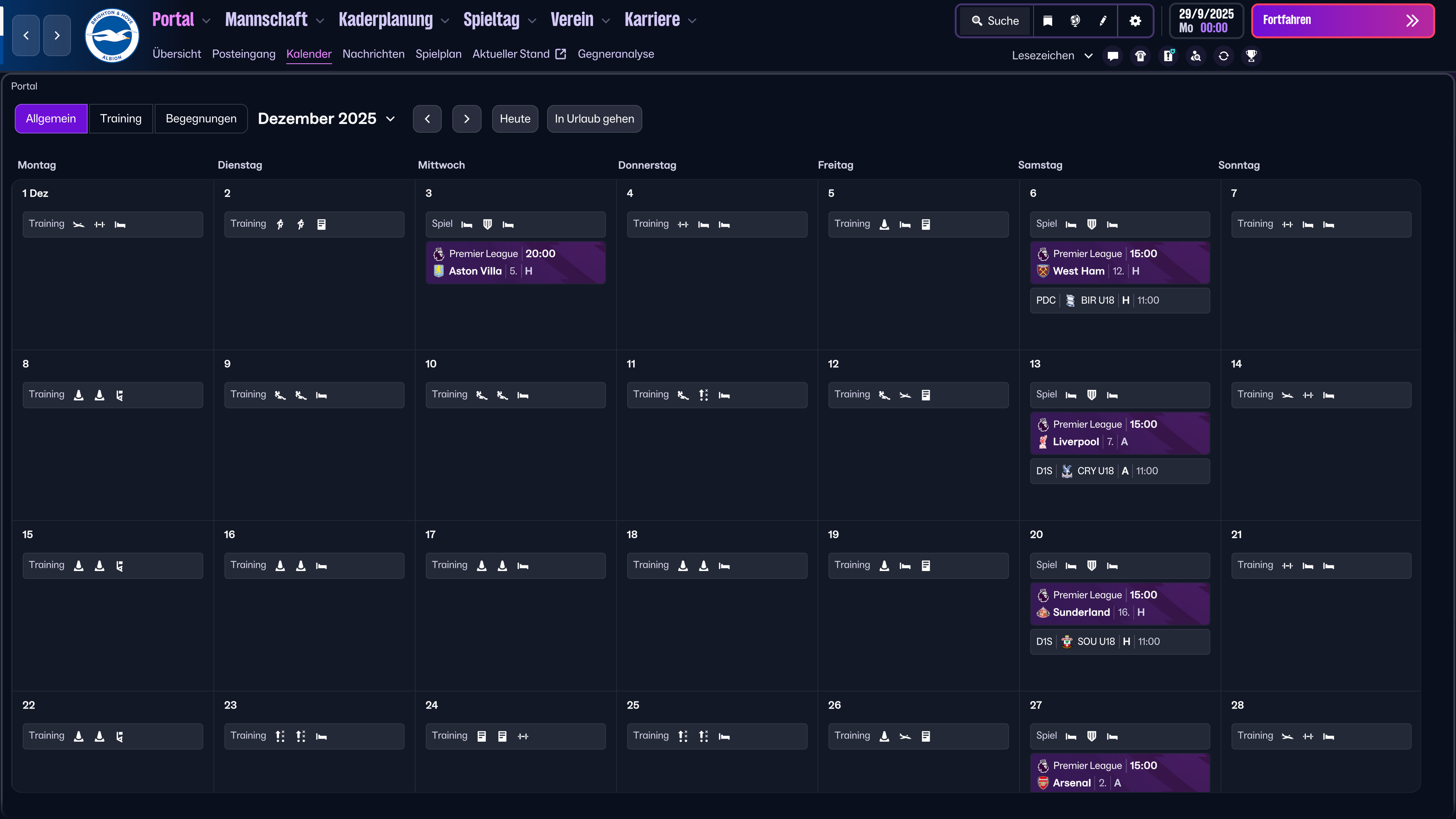Open the globe social feed icon
1456x819 pixels.
coord(1075,20)
